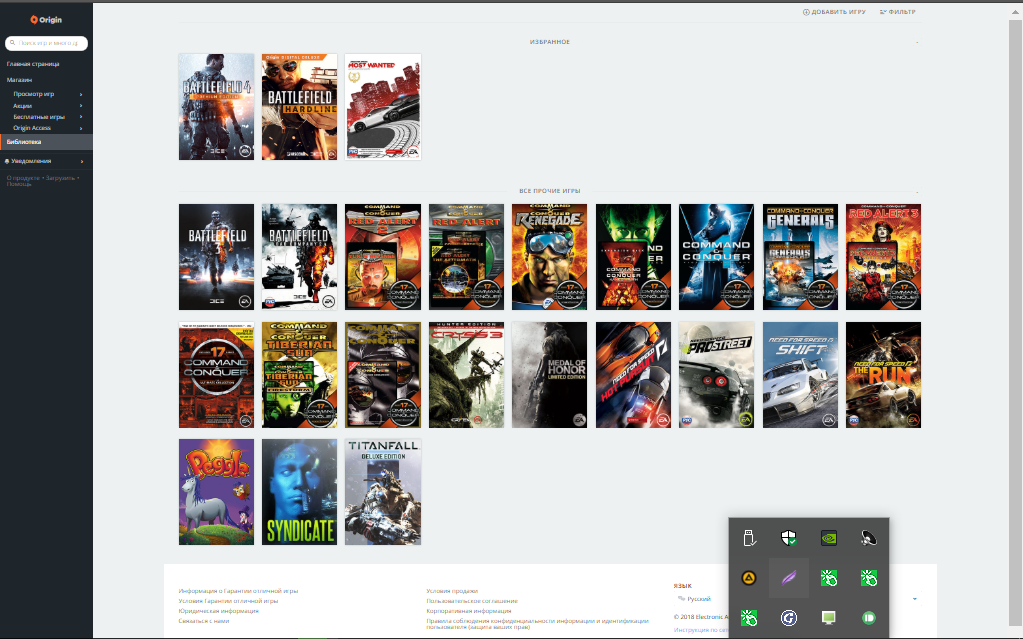1023x639 pixels.
Task: Click the safely remove USB hardware icon
Action: coord(748,538)
